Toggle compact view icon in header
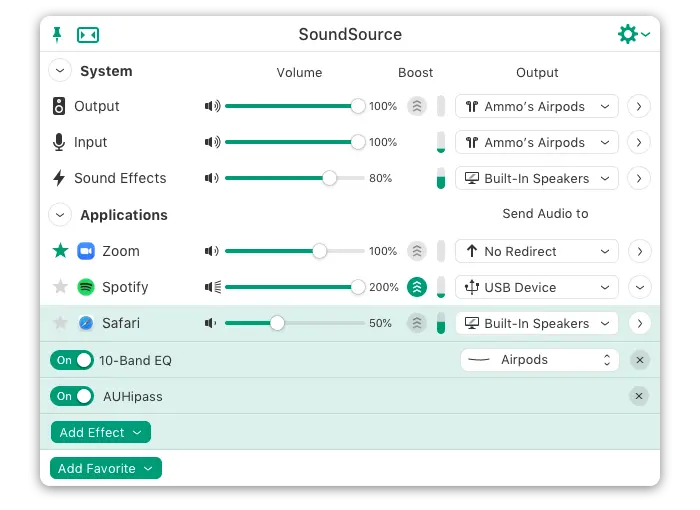This screenshot has height=510, width=700. click(x=88, y=35)
